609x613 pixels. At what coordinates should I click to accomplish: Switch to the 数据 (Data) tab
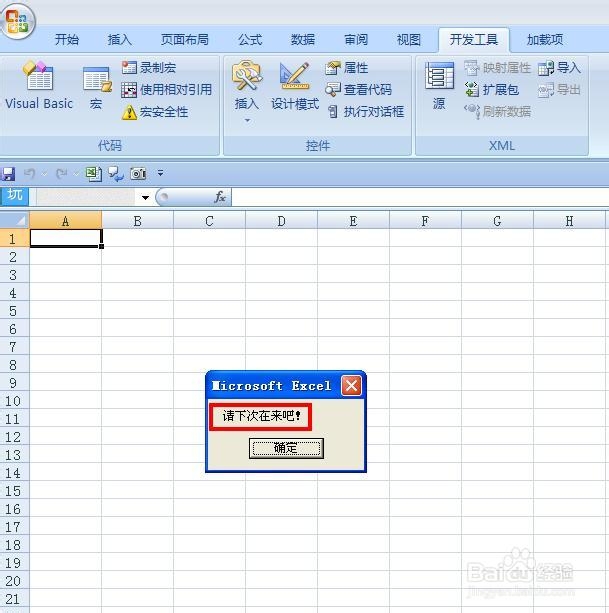click(303, 40)
